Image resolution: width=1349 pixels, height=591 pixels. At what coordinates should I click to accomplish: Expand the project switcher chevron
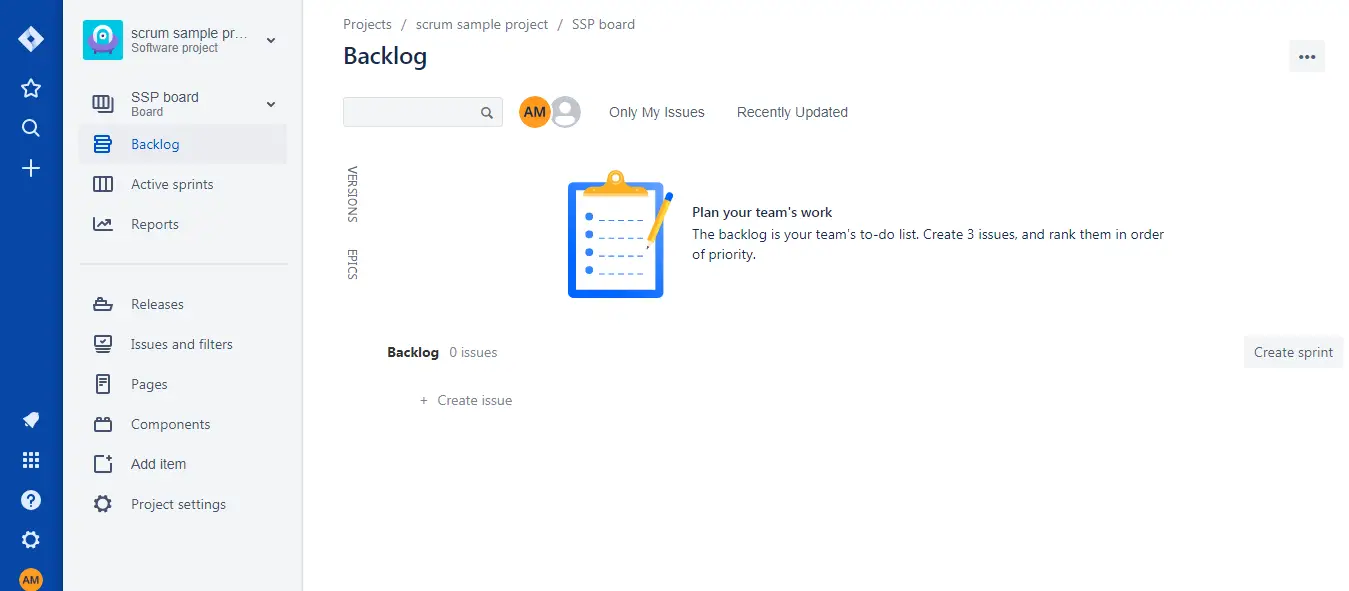click(269, 41)
